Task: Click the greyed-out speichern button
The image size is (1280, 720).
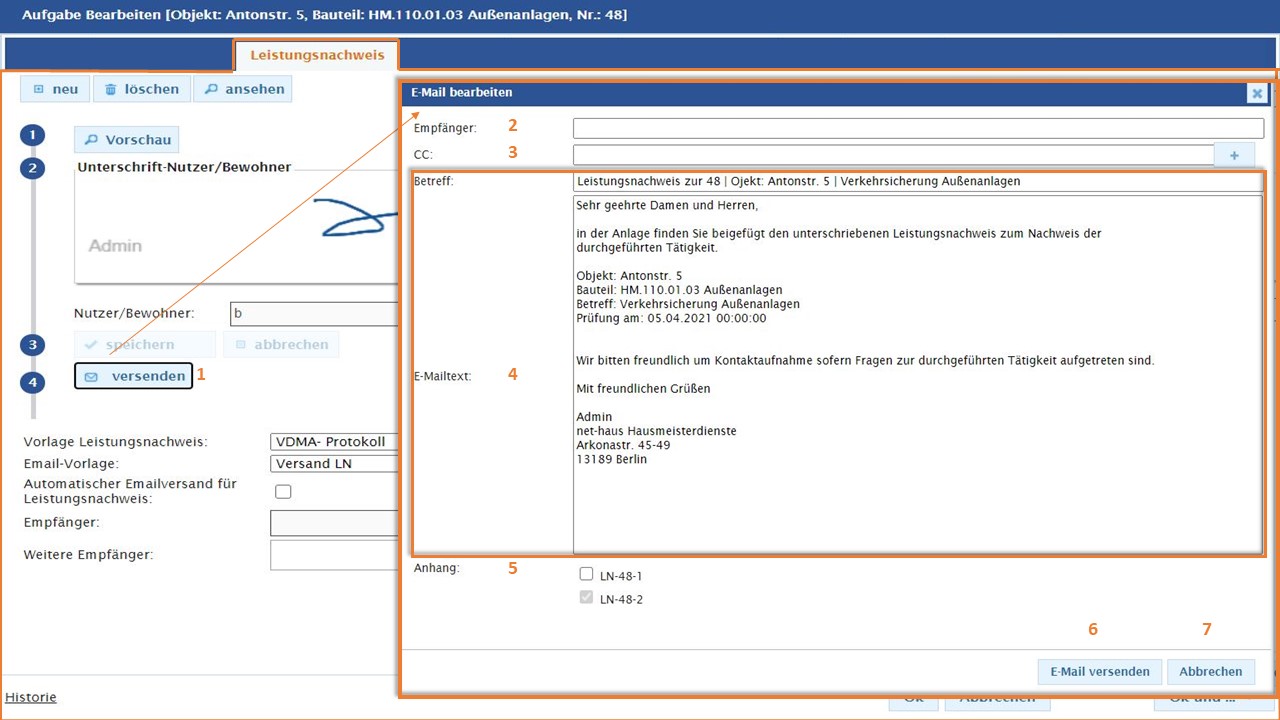Action: coord(145,344)
